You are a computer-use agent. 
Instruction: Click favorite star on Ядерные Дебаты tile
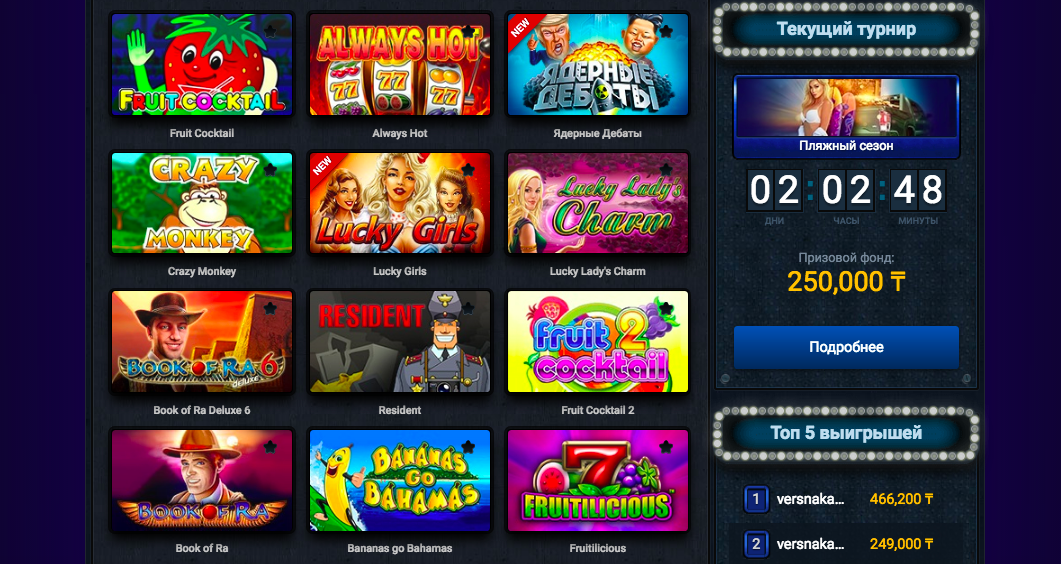point(666,31)
